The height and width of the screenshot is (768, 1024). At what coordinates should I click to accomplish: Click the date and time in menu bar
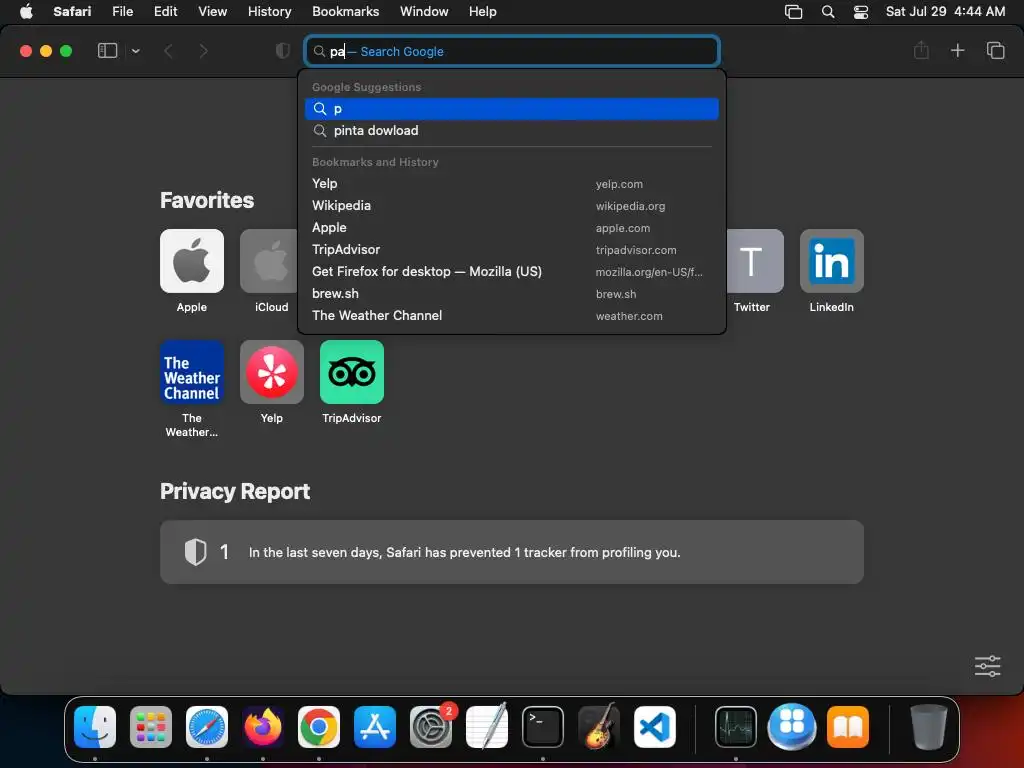coord(945,11)
